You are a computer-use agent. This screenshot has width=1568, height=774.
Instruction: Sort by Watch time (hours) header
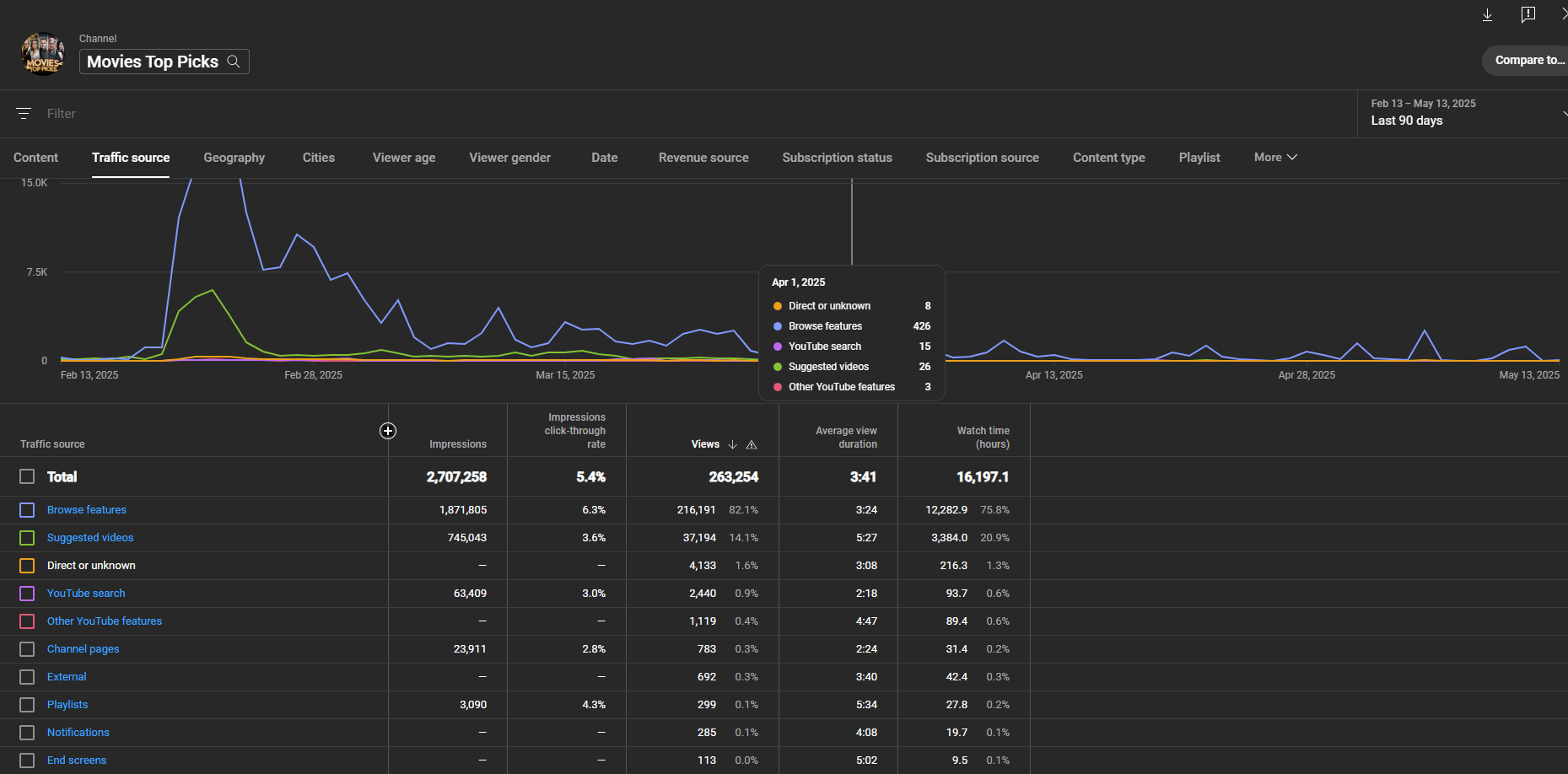pyautogui.click(x=983, y=438)
